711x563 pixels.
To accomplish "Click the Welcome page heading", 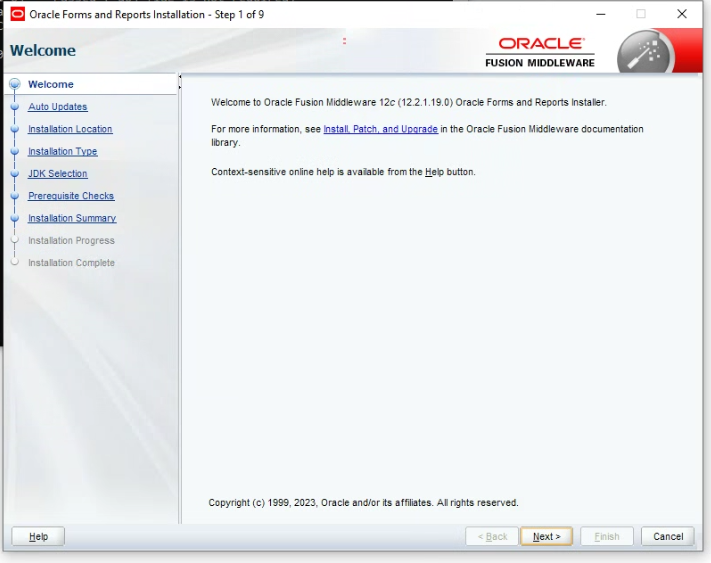I will click(43, 50).
